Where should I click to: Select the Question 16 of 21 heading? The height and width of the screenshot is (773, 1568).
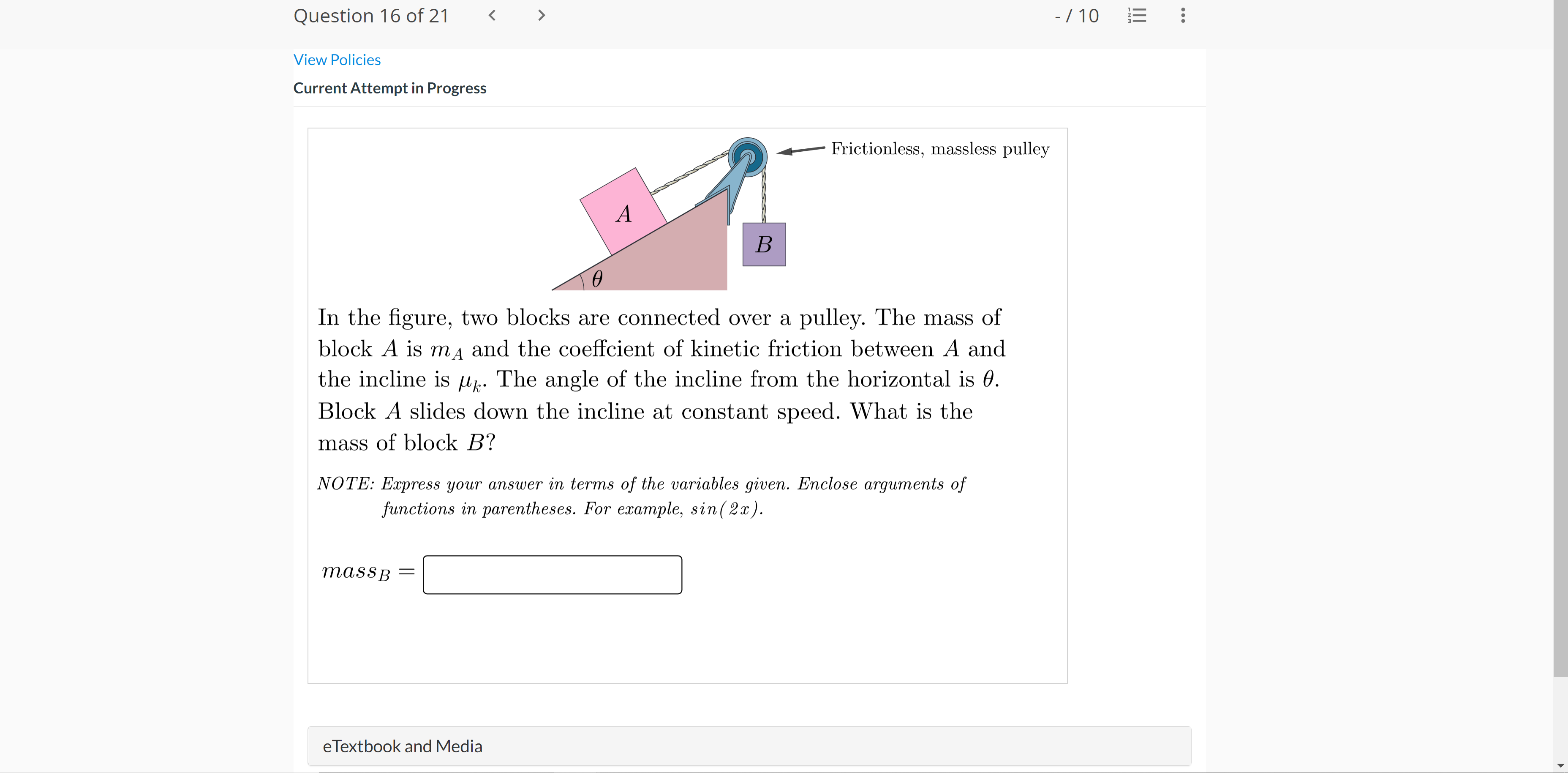[x=371, y=15]
